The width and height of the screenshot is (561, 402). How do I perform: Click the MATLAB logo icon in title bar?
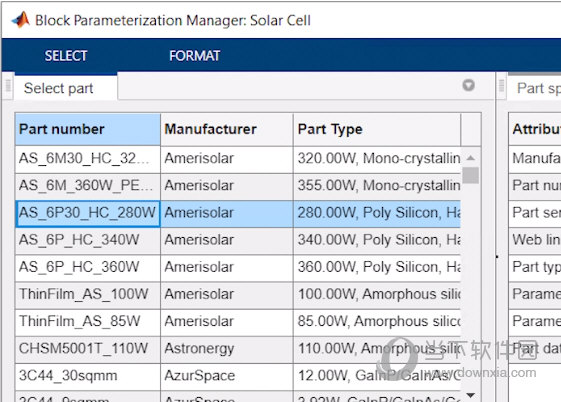pyautogui.click(x=21, y=20)
